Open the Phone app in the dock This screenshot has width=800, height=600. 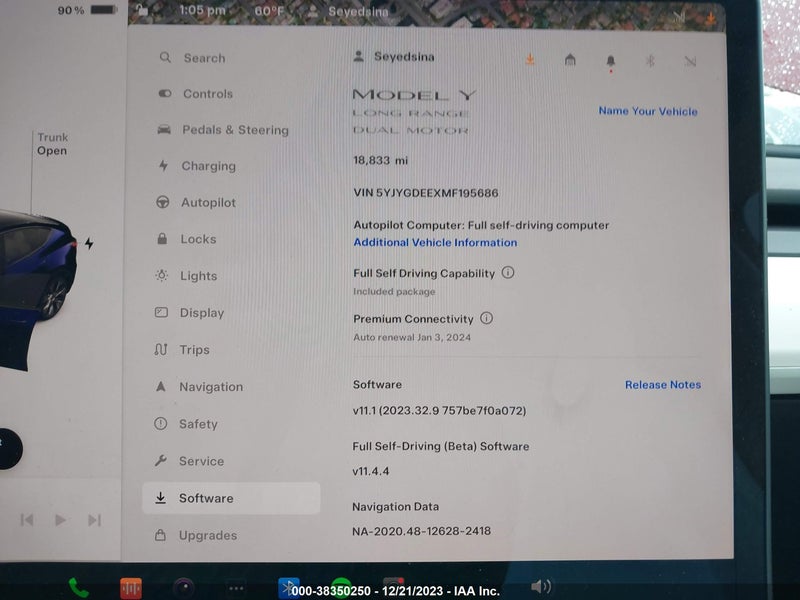pyautogui.click(x=78, y=588)
